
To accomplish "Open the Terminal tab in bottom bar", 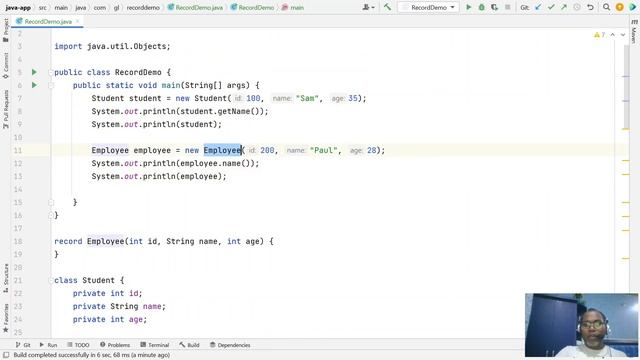I will 155,345.
